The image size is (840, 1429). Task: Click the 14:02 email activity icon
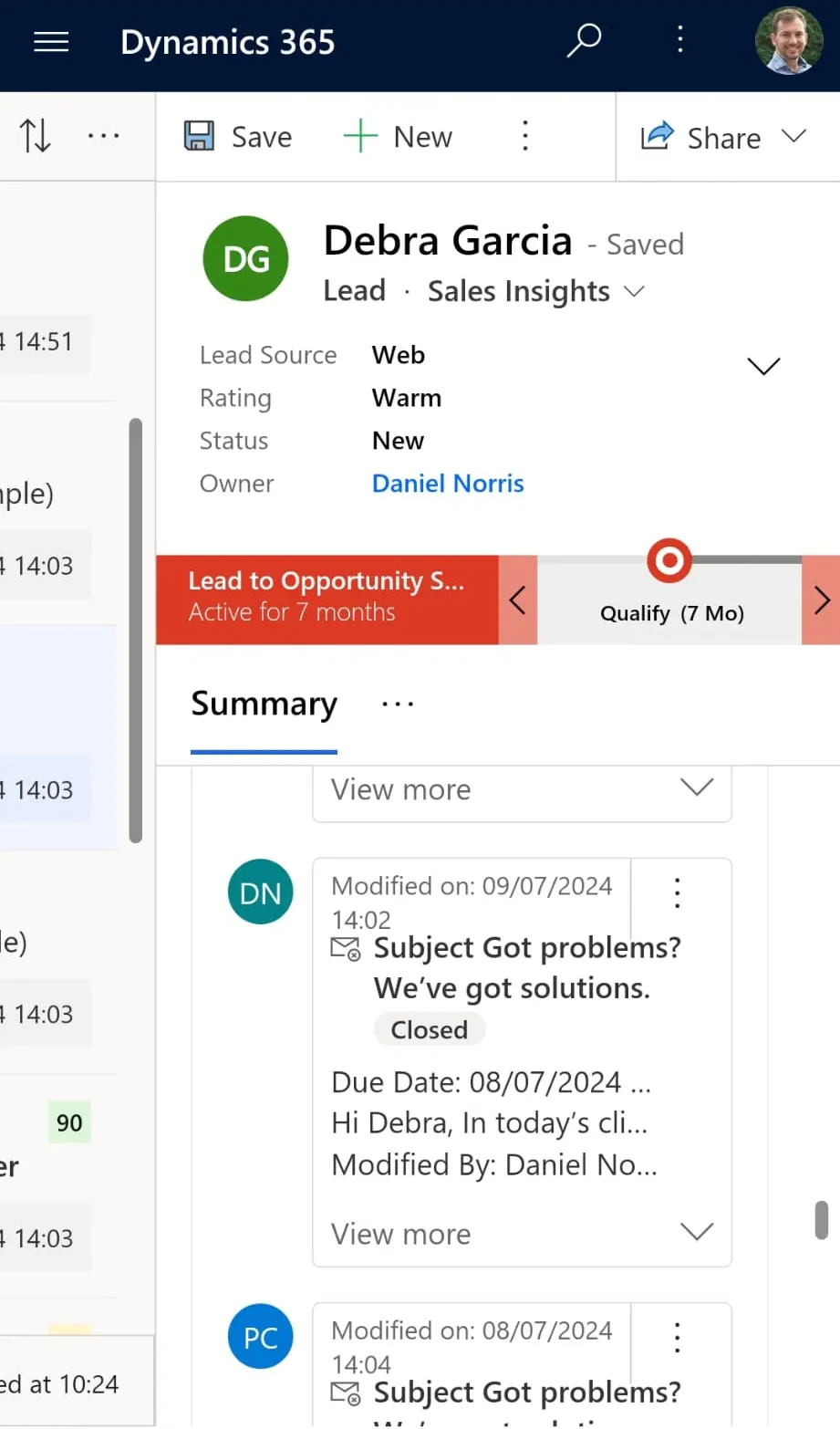pos(346,949)
